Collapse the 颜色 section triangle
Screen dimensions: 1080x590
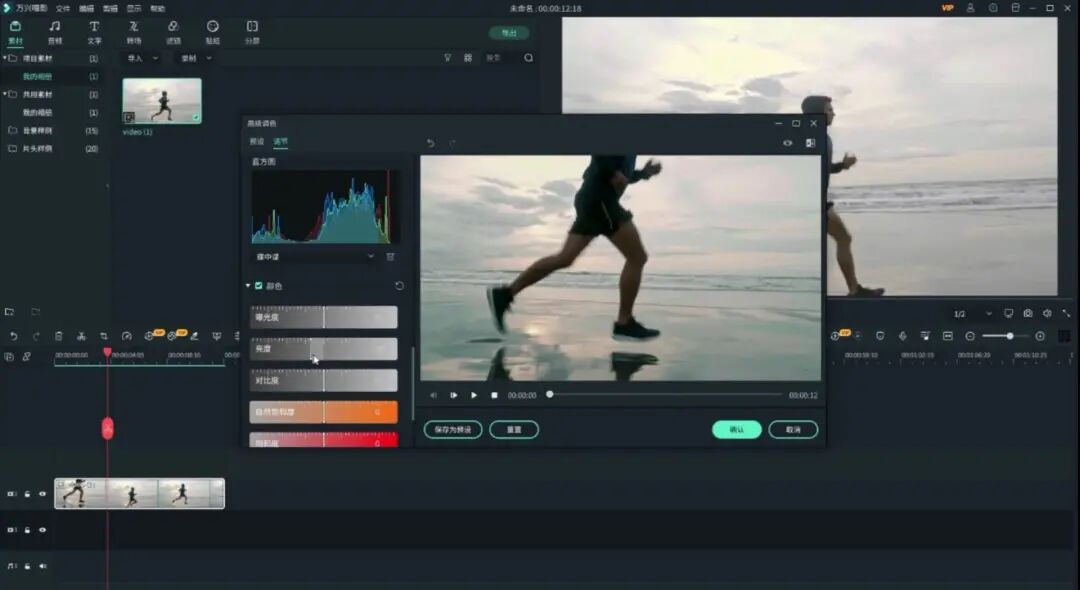coord(248,285)
